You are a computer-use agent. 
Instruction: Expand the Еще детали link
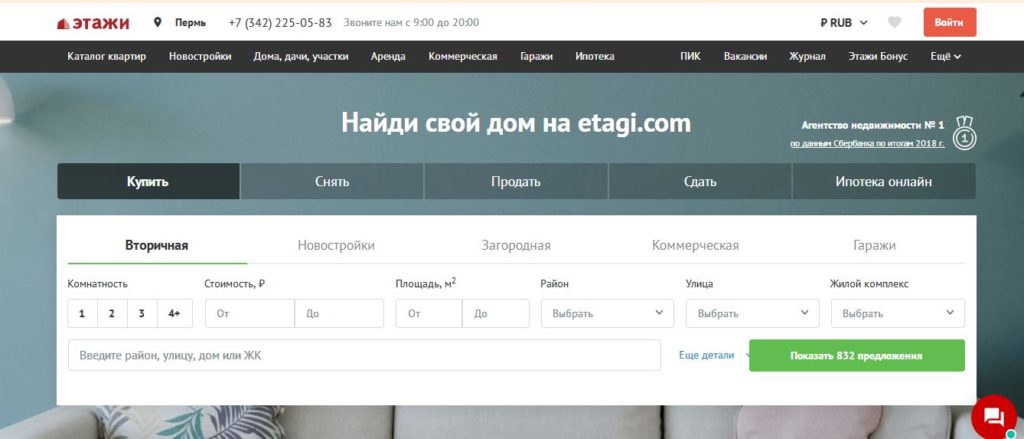point(707,355)
